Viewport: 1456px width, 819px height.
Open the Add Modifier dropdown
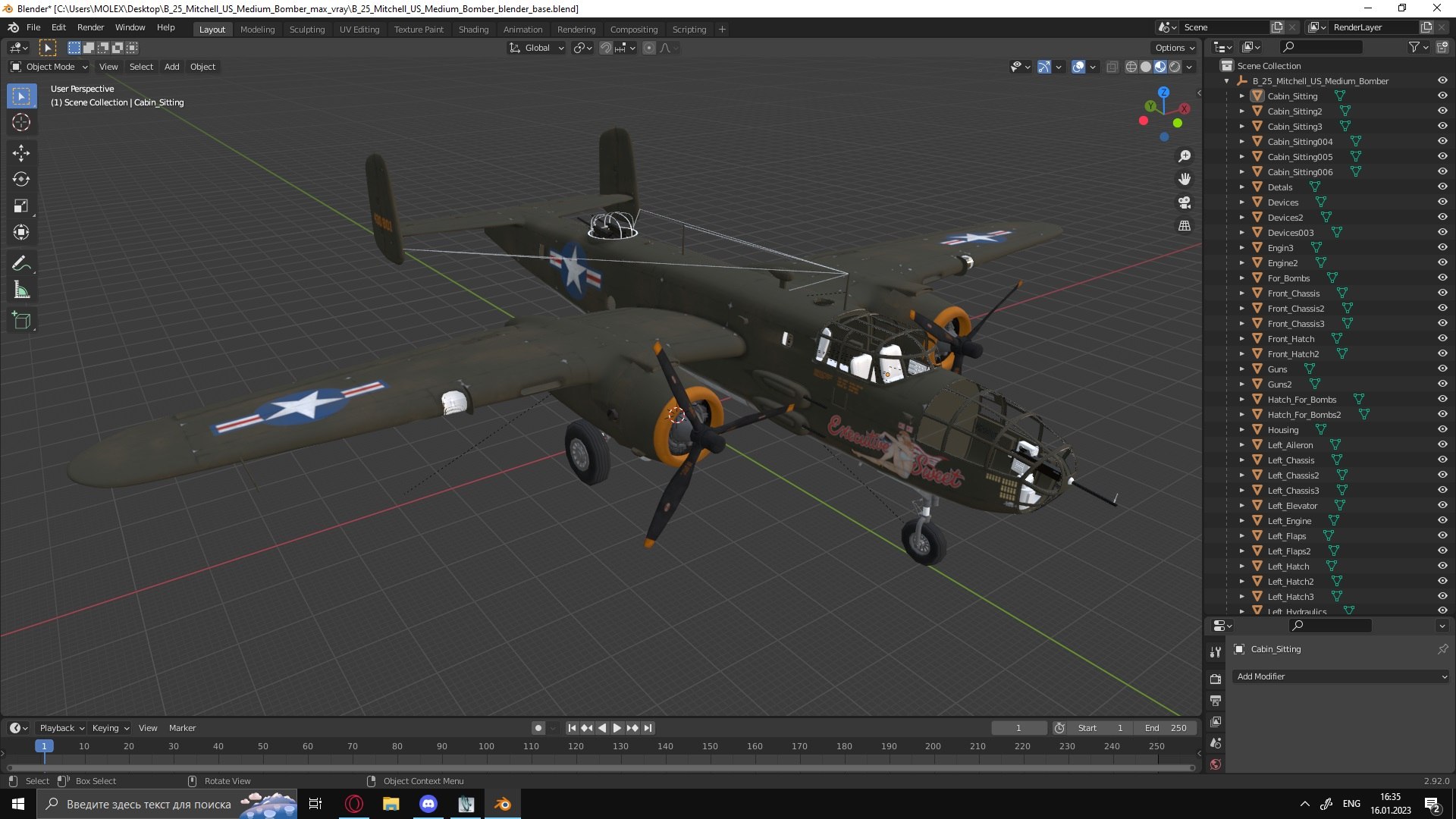[1341, 676]
